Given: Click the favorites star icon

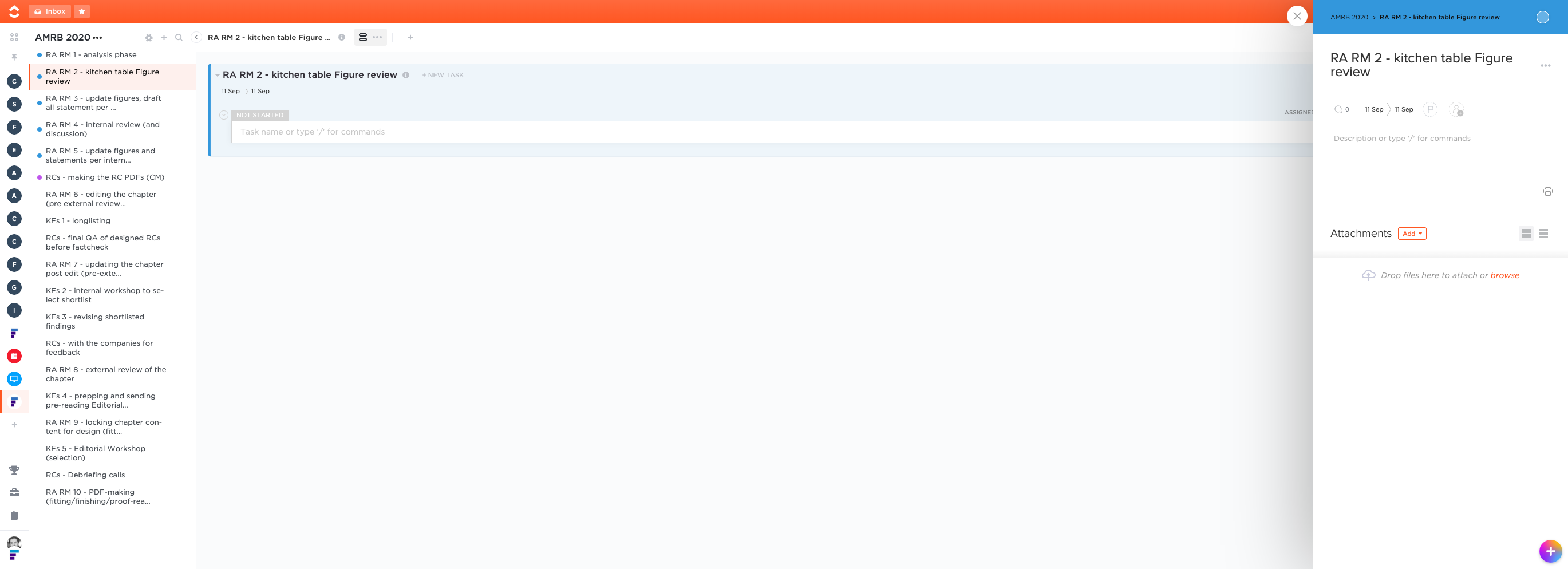Looking at the screenshot, I should (x=81, y=11).
